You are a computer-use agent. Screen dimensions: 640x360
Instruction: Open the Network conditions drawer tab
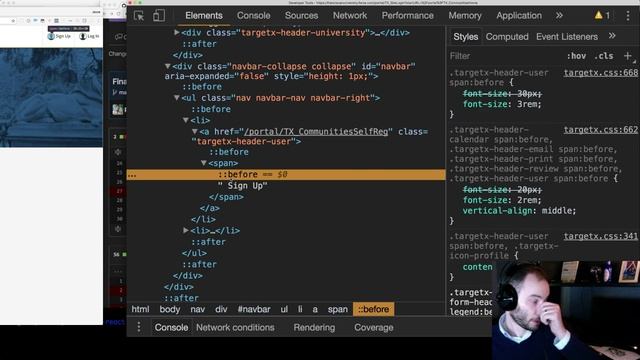[x=235, y=328]
